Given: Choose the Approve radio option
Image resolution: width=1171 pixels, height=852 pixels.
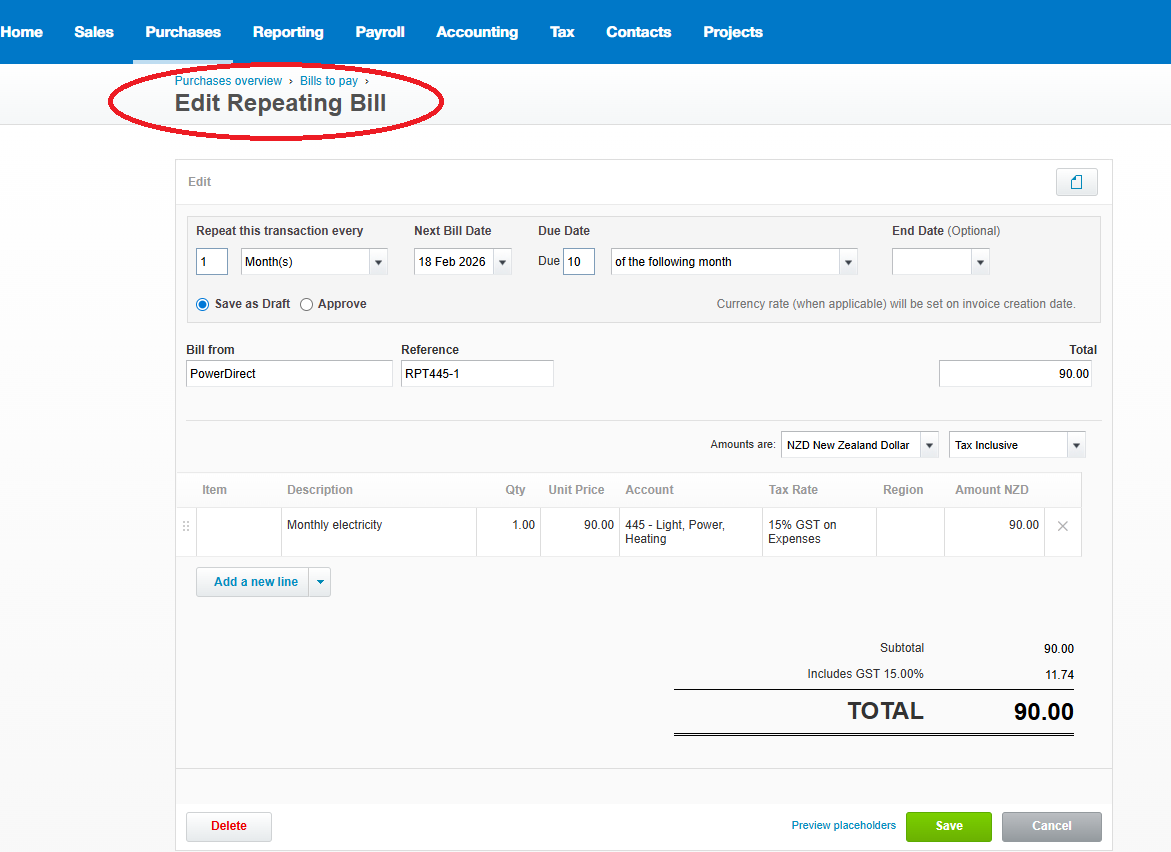Looking at the screenshot, I should 307,304.
